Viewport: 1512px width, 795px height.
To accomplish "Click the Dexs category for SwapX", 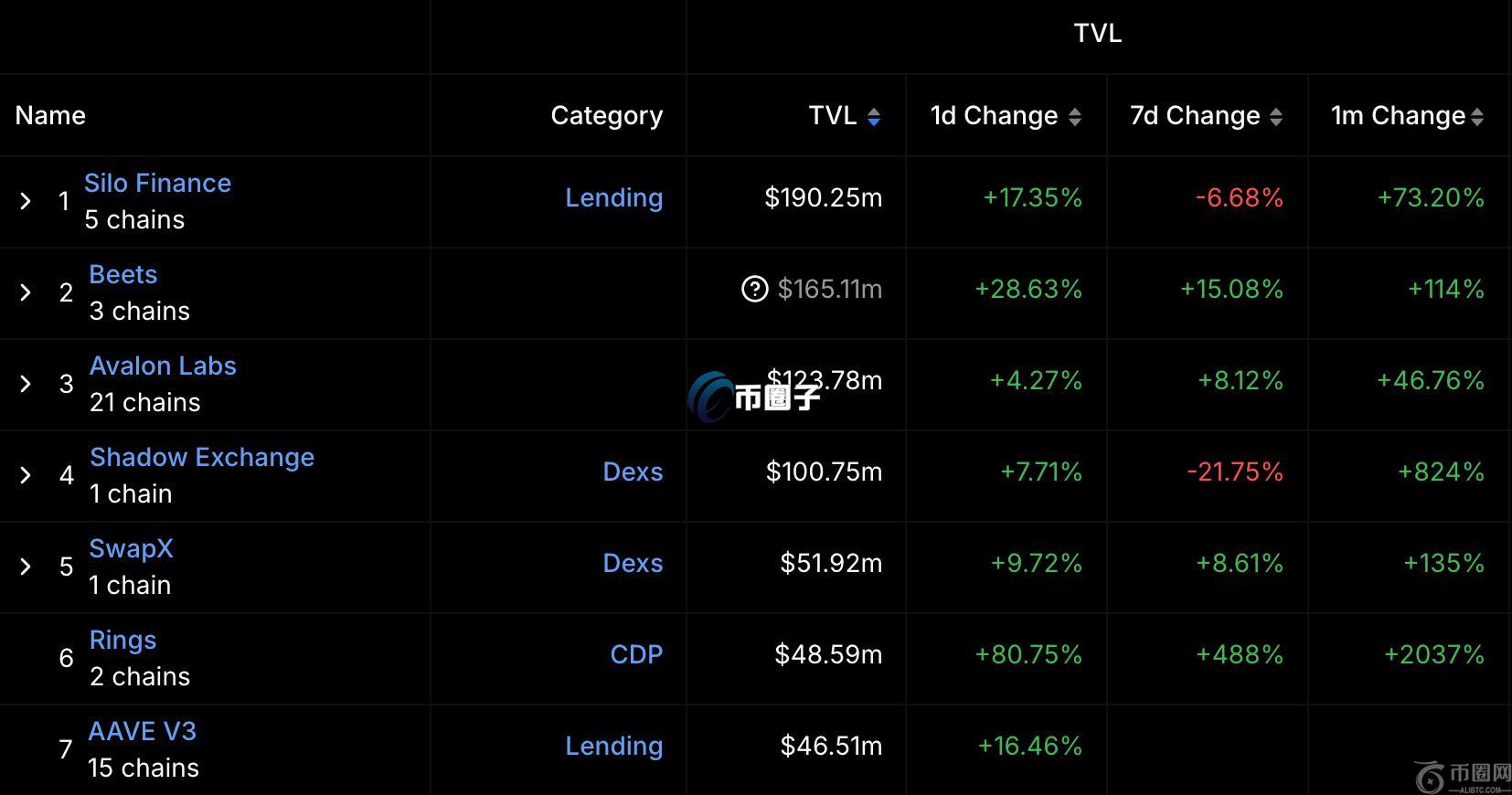I will [633, 564].
